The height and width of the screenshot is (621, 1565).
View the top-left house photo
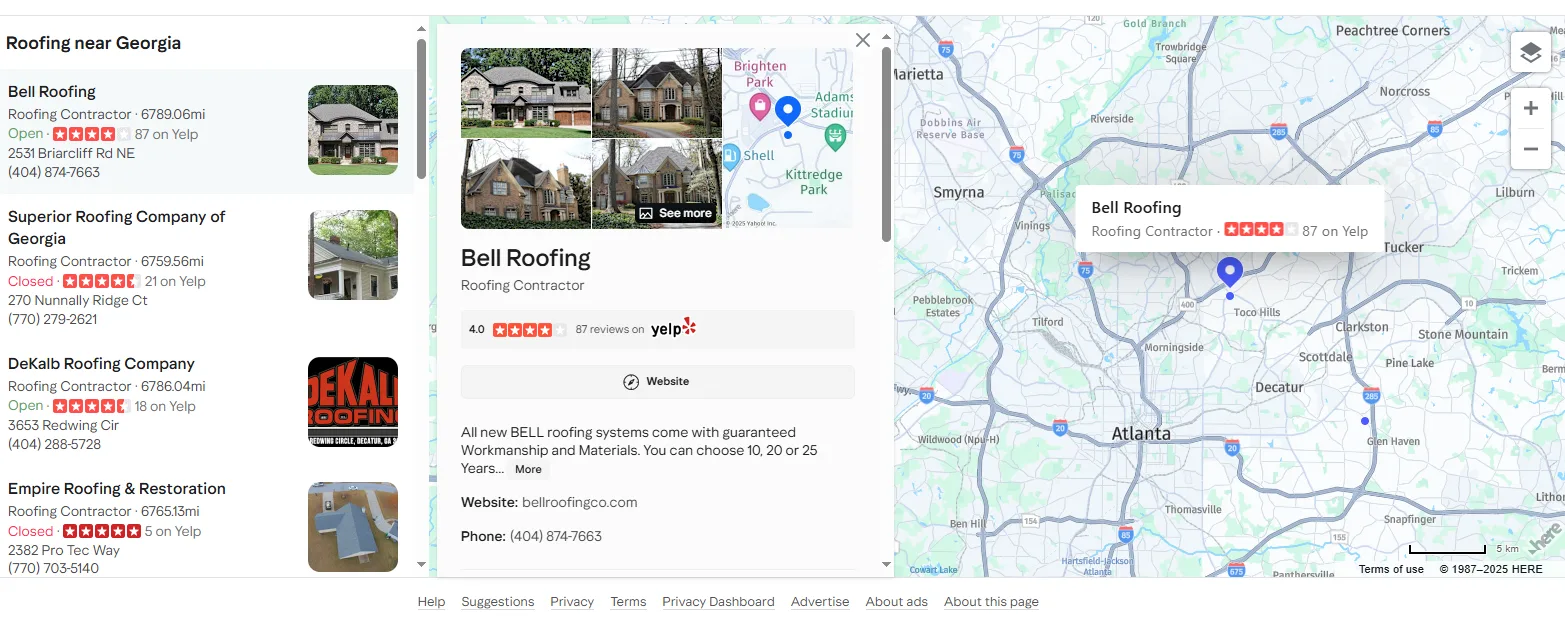click(x=526, y=93)
